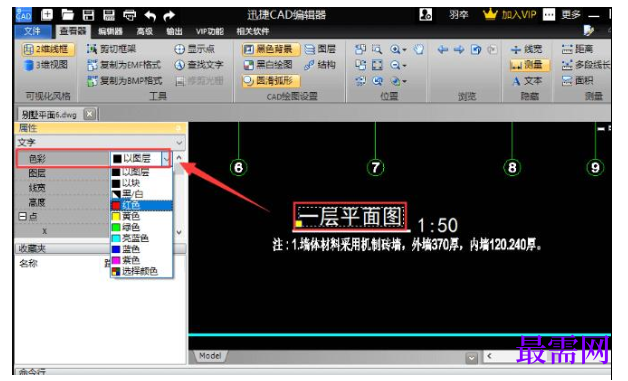Measure with the 距离 distance tool

pyautogui.click(x=577, y=49)
